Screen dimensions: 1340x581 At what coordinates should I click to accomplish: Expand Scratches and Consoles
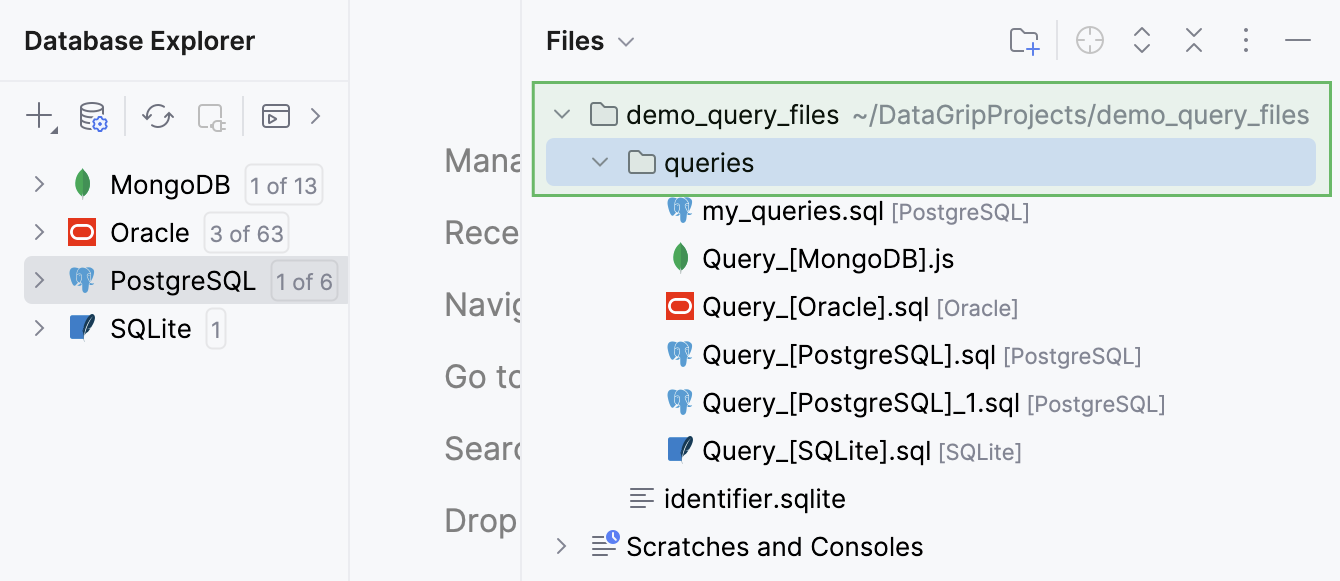click(x=561, y=547)
